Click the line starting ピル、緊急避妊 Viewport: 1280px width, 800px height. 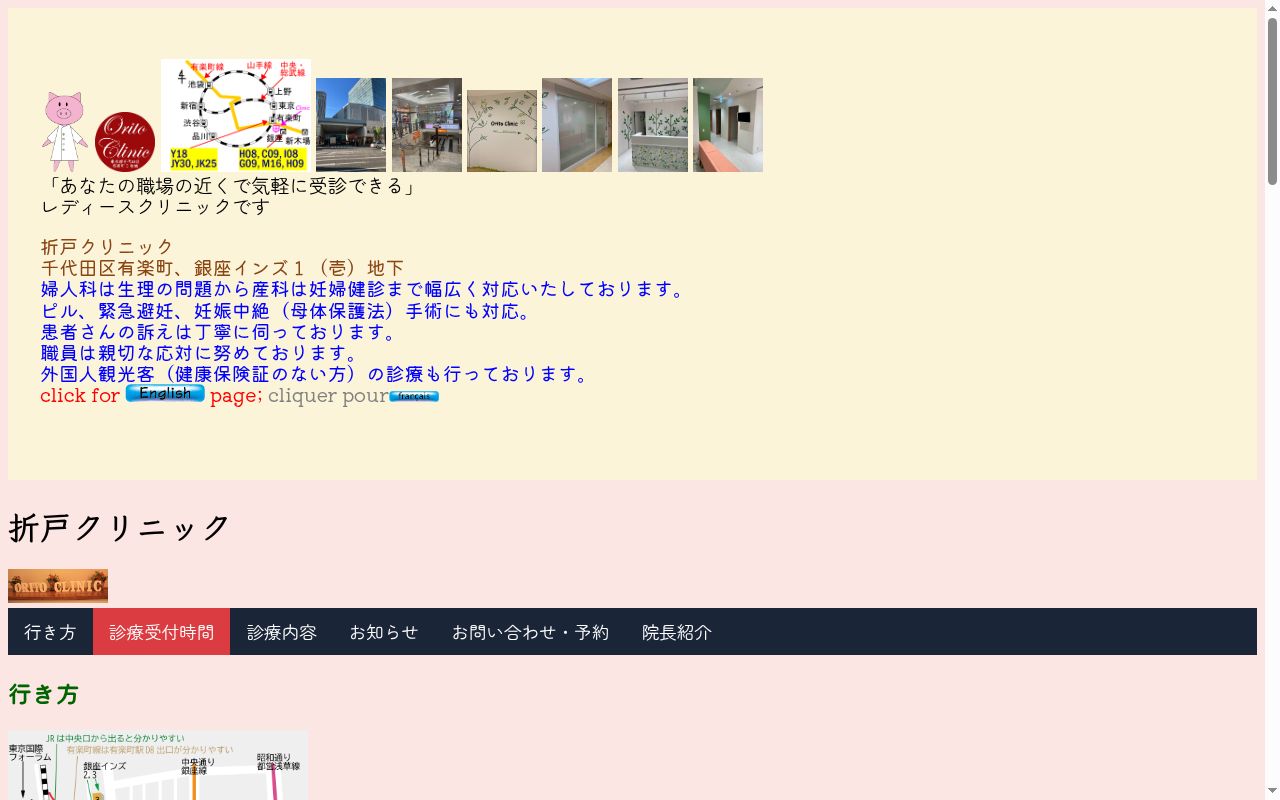click(289, 311)
